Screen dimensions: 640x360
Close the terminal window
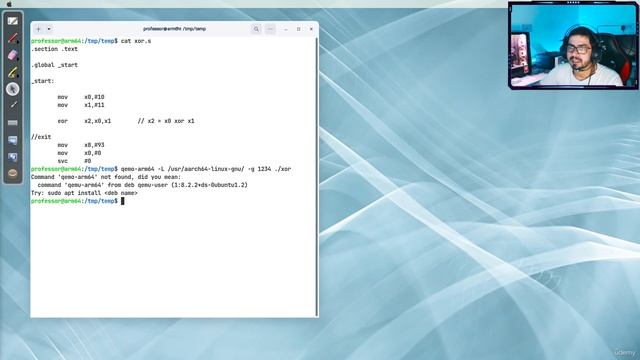[x=311, y=29]
